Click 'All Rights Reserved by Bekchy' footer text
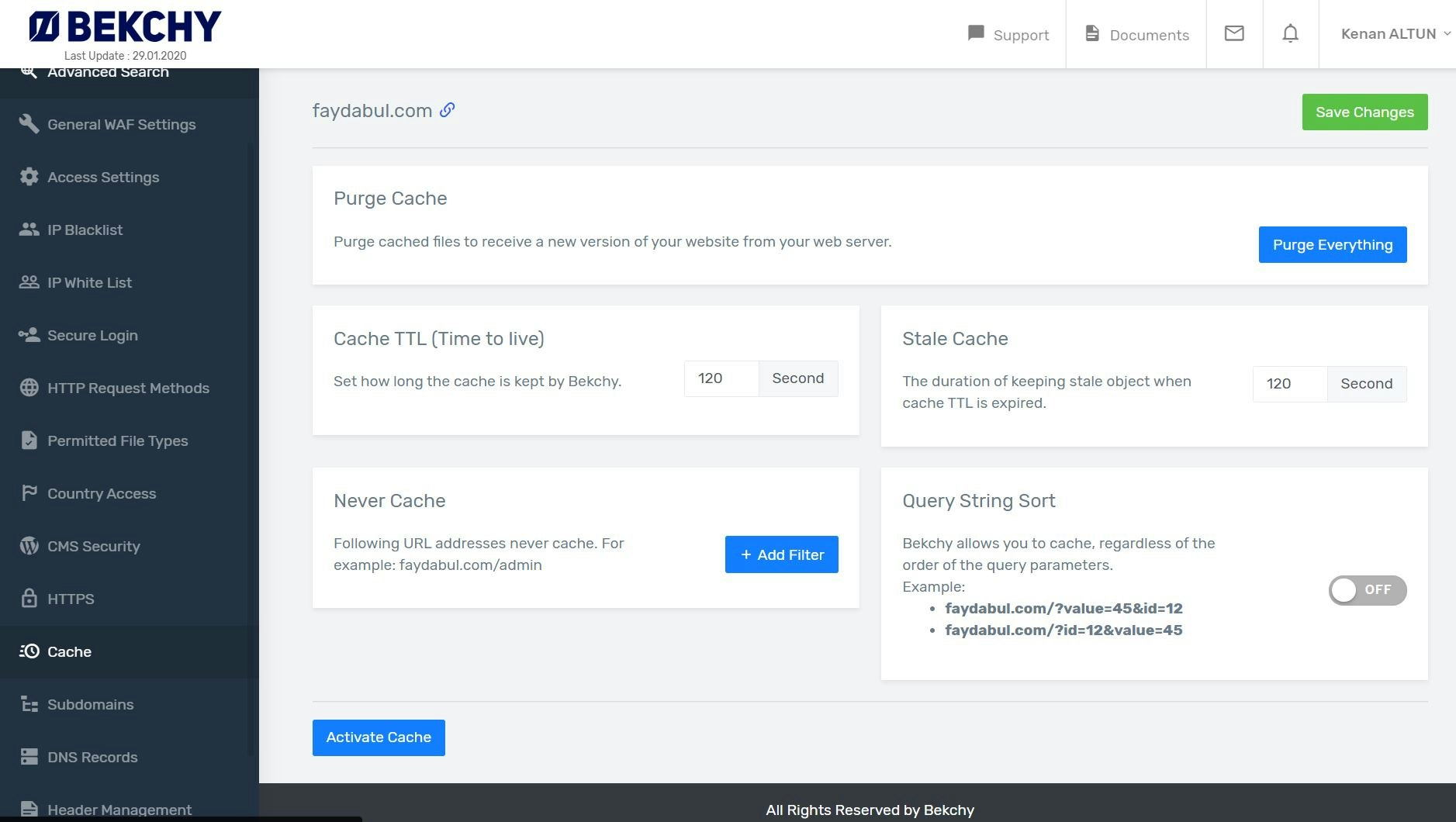 [x=870, y=810]
